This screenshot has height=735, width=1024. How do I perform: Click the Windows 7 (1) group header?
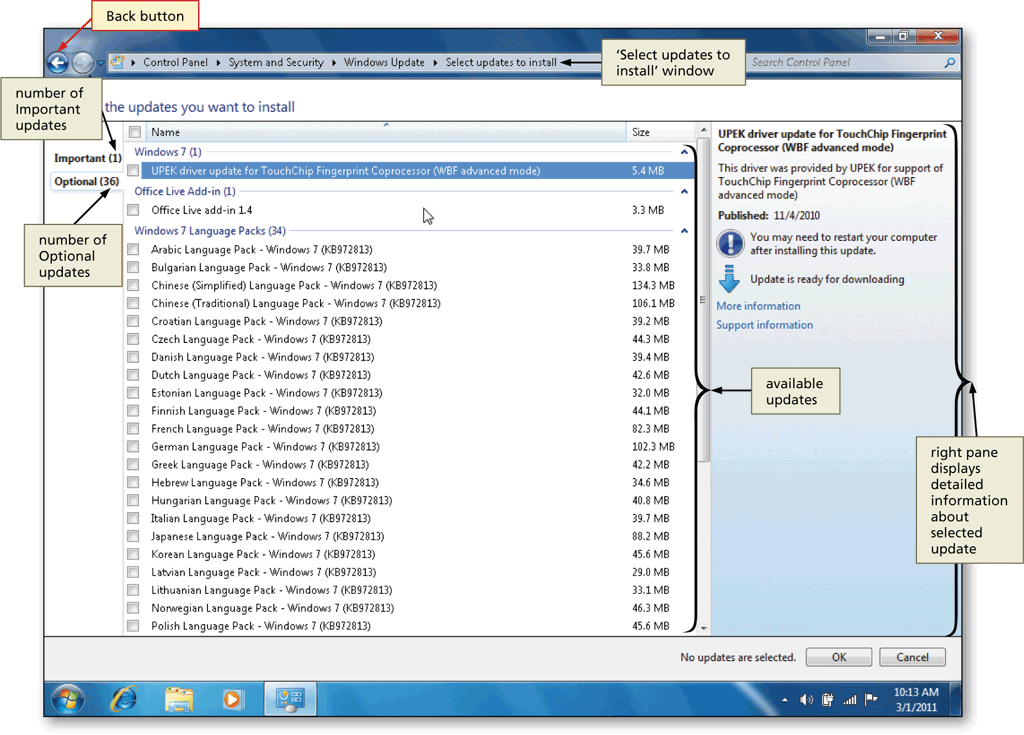pyautogui.click(x=168, y=152)
